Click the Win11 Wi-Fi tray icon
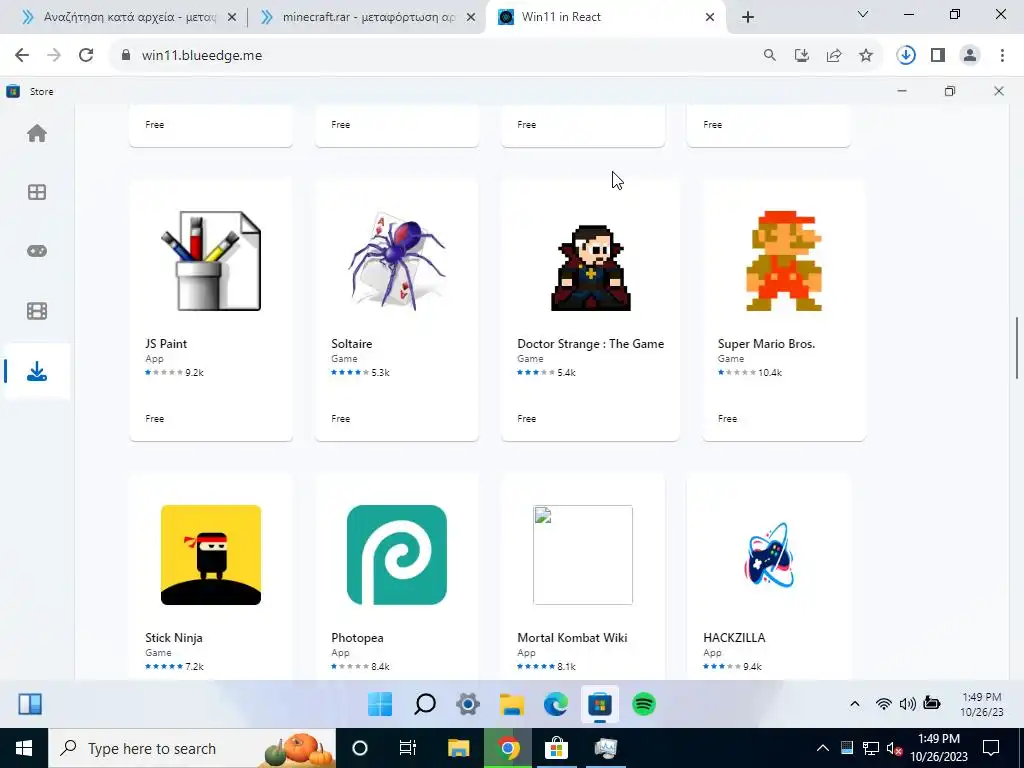Image resolution: width=1024 pixels, height=768 pixels. pos(884,704)
